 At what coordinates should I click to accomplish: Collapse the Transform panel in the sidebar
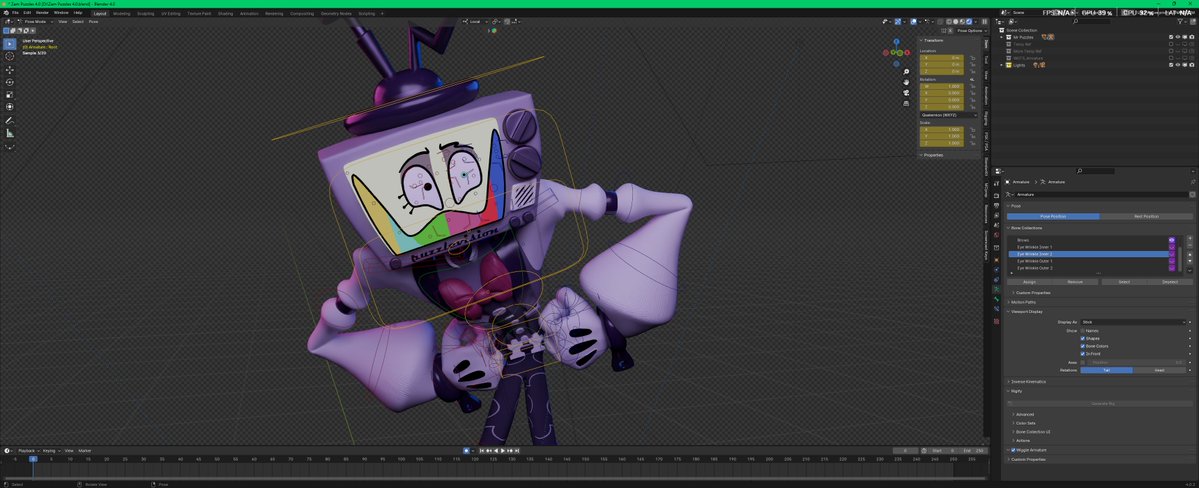[933, 40]
